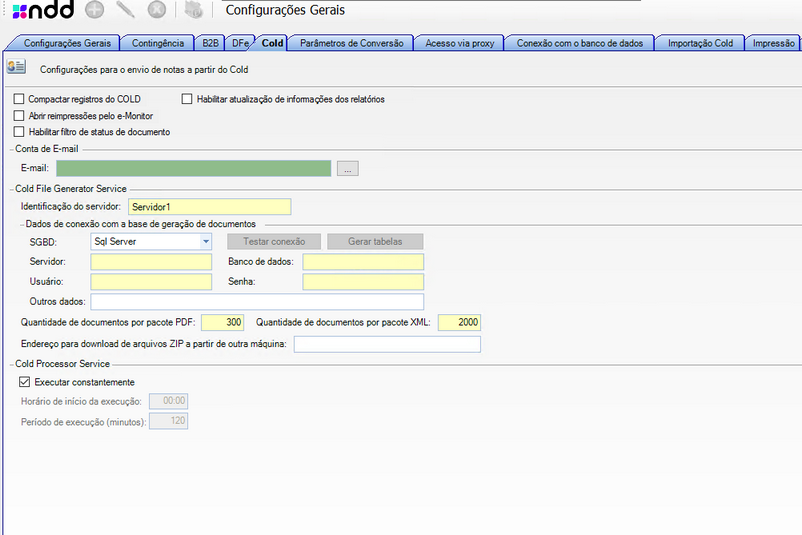Image resolution: width=802 pixels, height=535 pixels.
Task: Toggle Habilitar atualização de informações dos relatórios
Action: coord(187,99)
